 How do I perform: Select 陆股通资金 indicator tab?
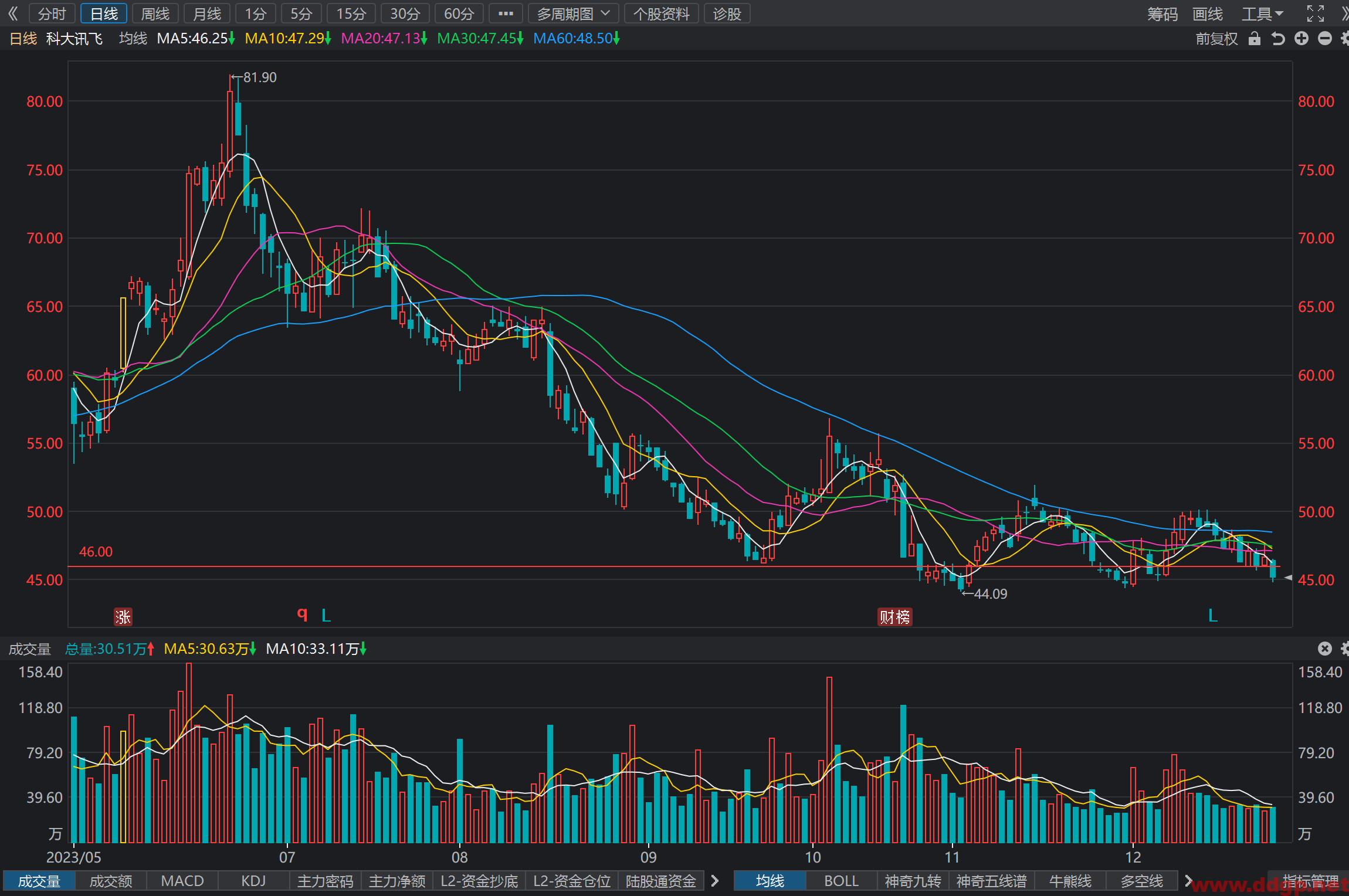[661, 881]
